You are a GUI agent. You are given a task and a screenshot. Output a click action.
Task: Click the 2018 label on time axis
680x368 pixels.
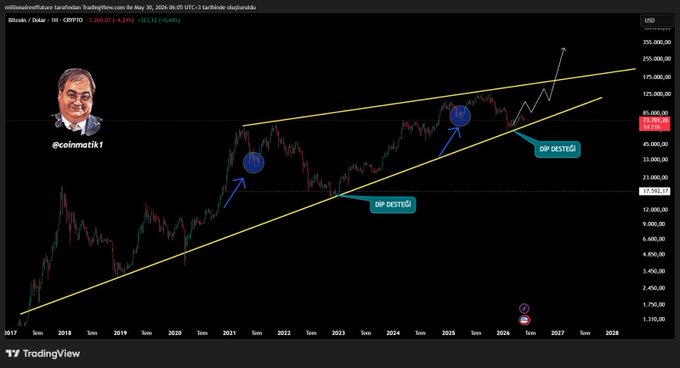pyautogui.click(x=65, y=333)
